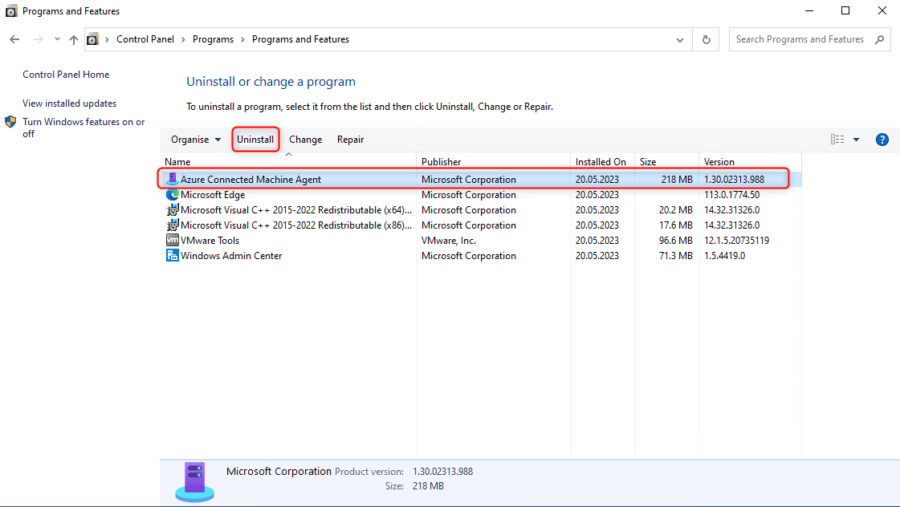
Task: Click the Programs and Features title bar icon
Action: pyautogui.click(x=11, y=11)
